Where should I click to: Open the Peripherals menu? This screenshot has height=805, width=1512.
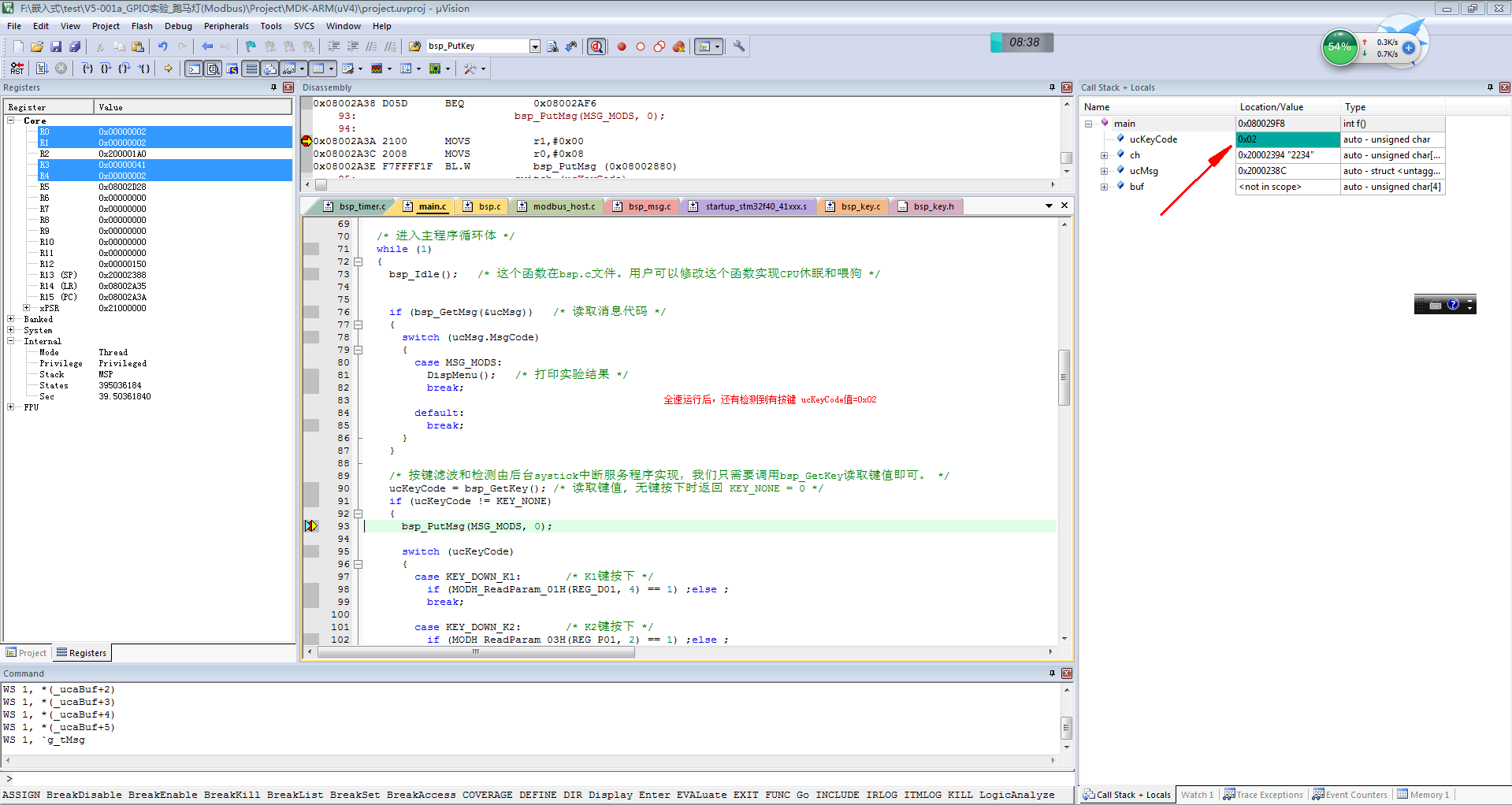(226, 26)
